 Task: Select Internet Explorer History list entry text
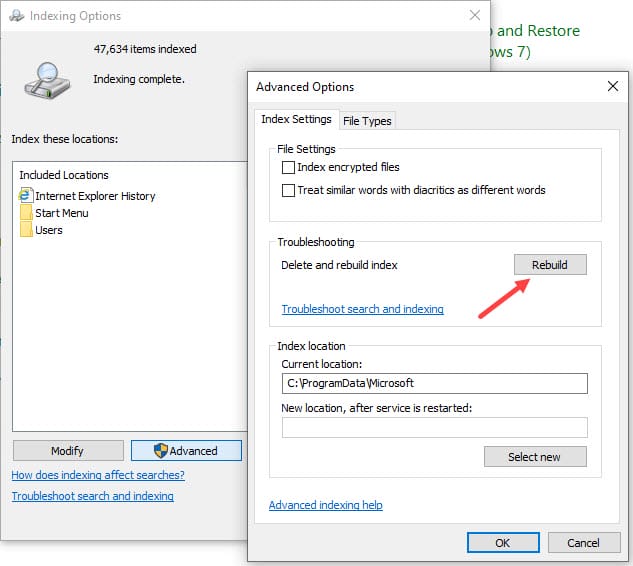[95, 196]
